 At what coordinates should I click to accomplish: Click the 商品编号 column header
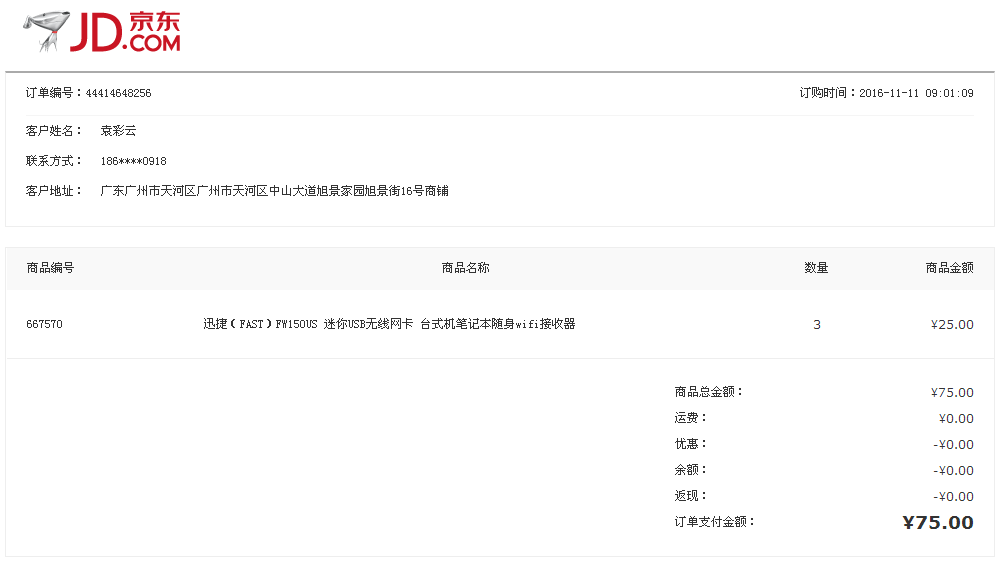tap(50, 268)
